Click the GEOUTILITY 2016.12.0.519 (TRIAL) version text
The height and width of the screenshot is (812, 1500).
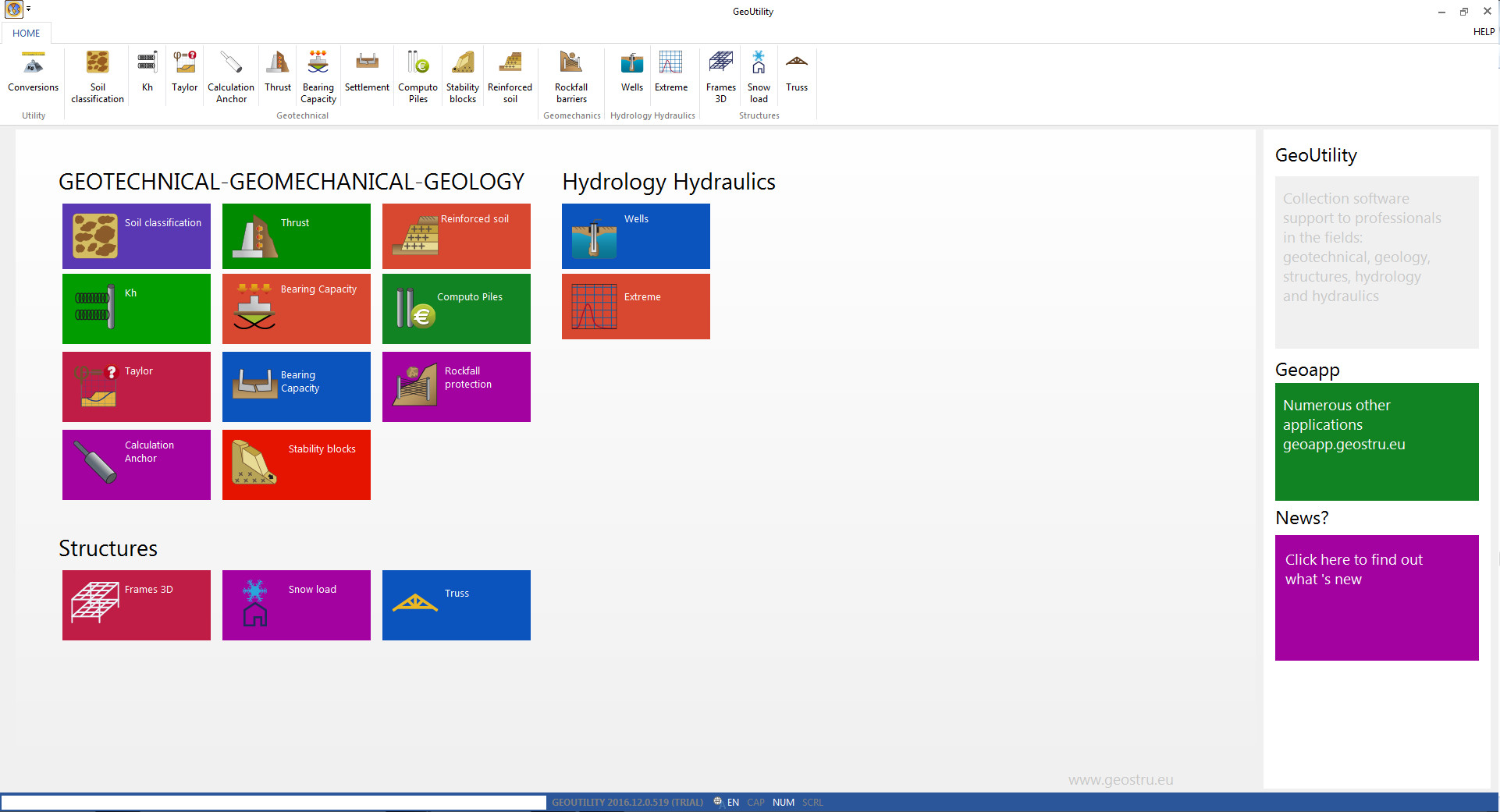pyautogui.click(x=627, y=802)
